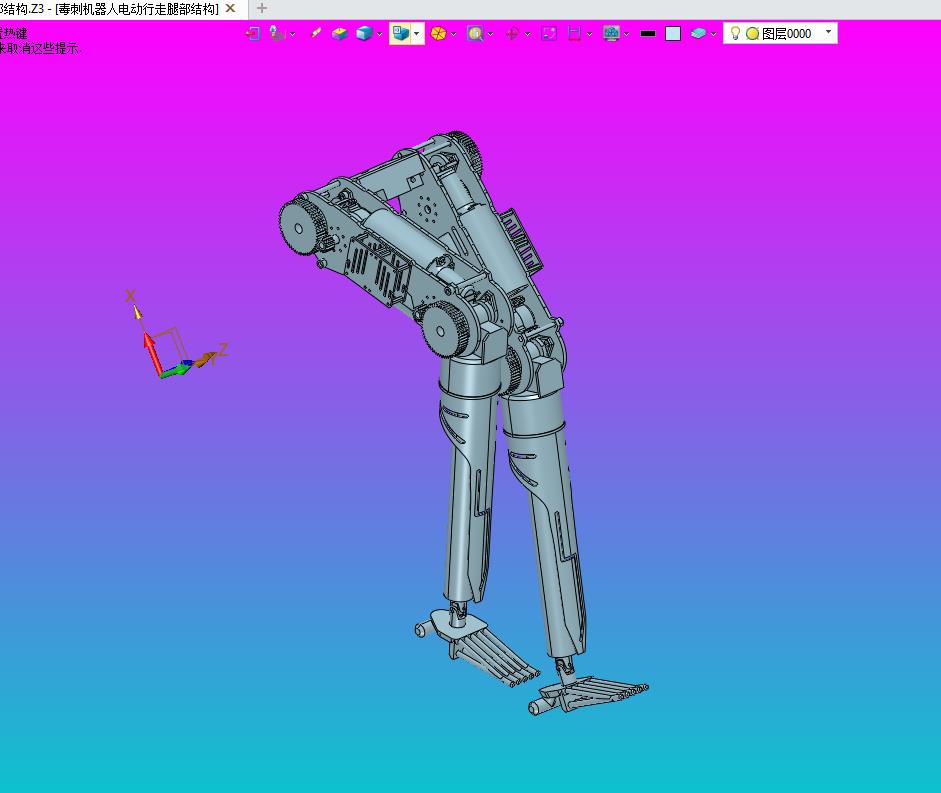Toggle the highlighted display mode button
This screenshot has height=793, width=941.
400,33
